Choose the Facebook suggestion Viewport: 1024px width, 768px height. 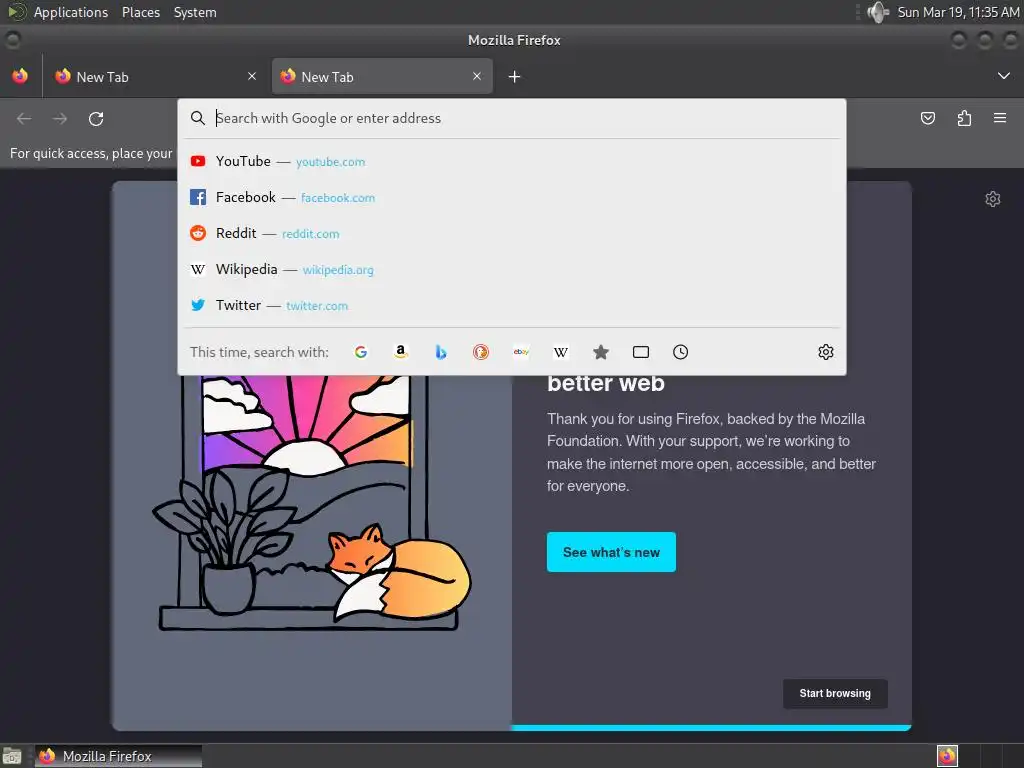point(512,197)
